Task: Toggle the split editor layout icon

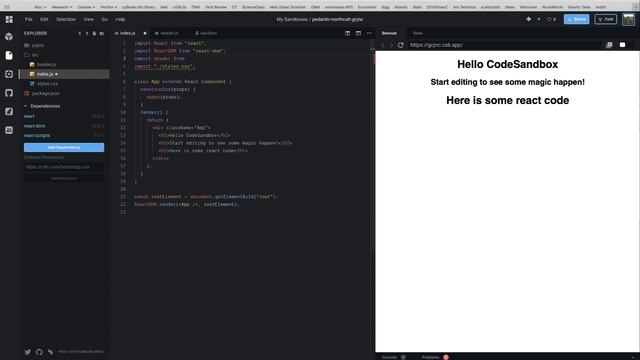Action: coord(347,33)
